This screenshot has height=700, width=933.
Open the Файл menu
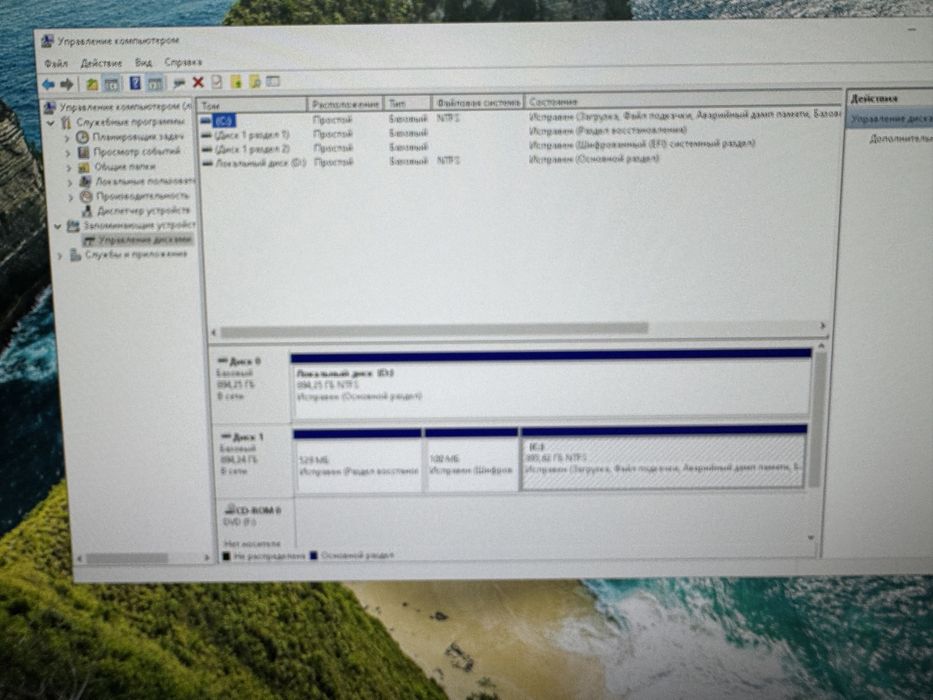tap(56, 63)
